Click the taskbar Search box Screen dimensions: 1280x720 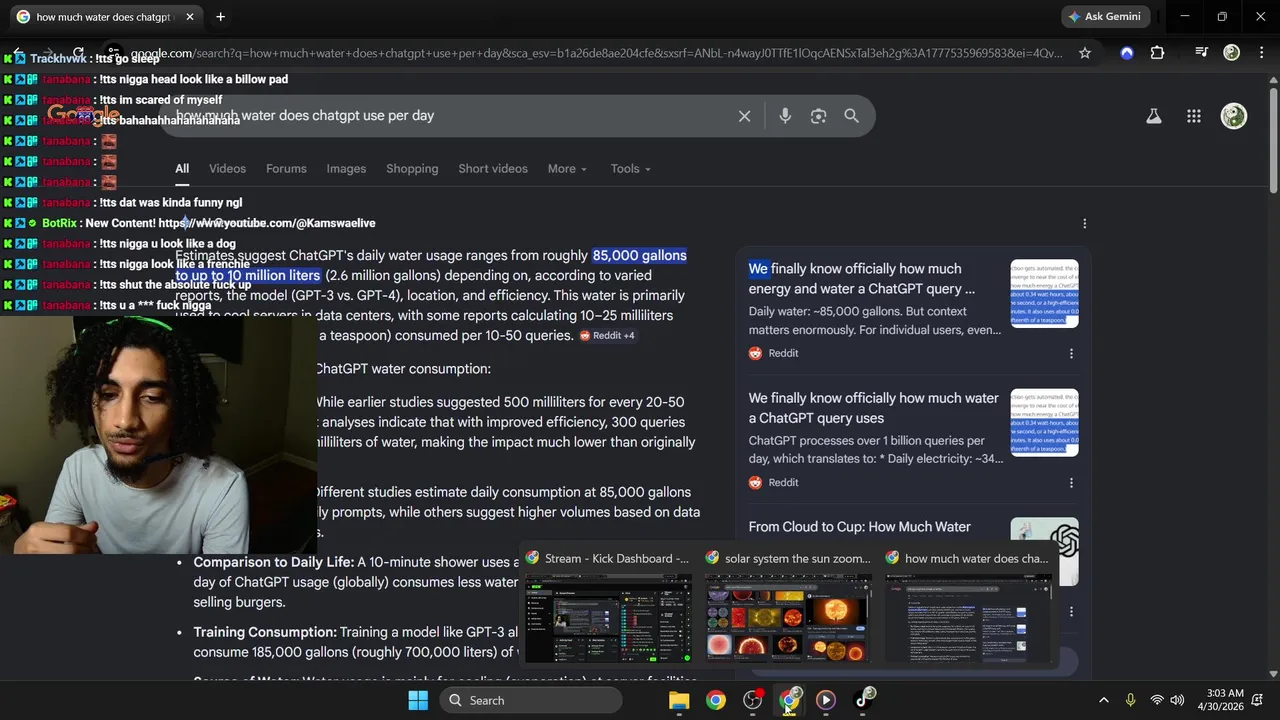coord(532,700)
